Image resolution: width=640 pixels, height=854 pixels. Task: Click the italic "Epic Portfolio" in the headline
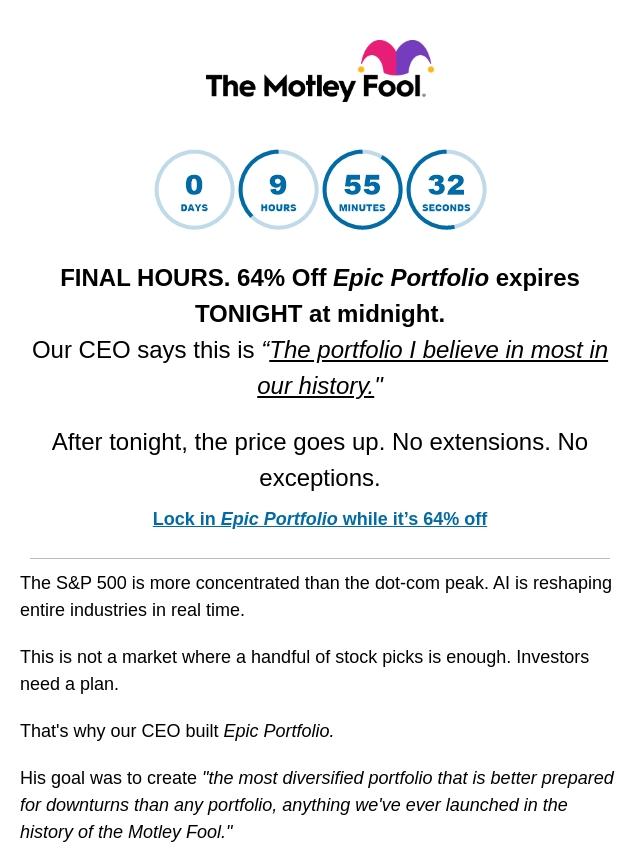coord(410,278)
